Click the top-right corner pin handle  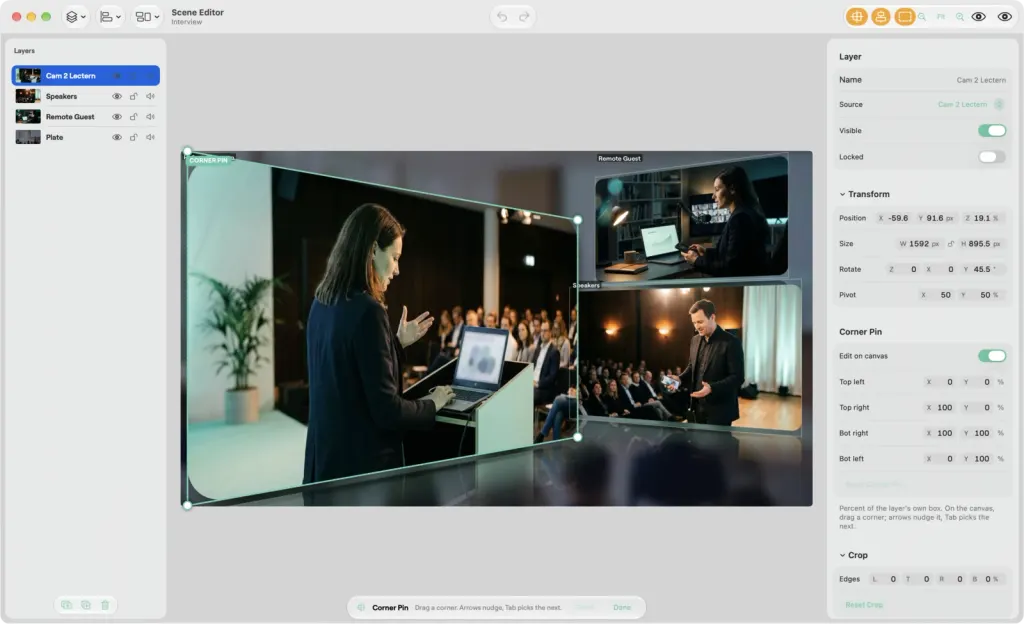tap(577, 220)
